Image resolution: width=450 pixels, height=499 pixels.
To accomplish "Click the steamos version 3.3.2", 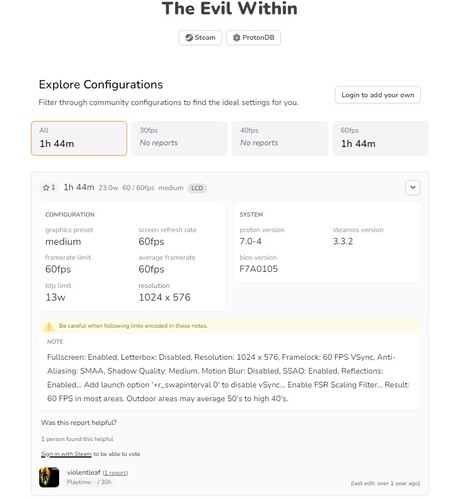I will pyautogui.click(x=343, y=241).
